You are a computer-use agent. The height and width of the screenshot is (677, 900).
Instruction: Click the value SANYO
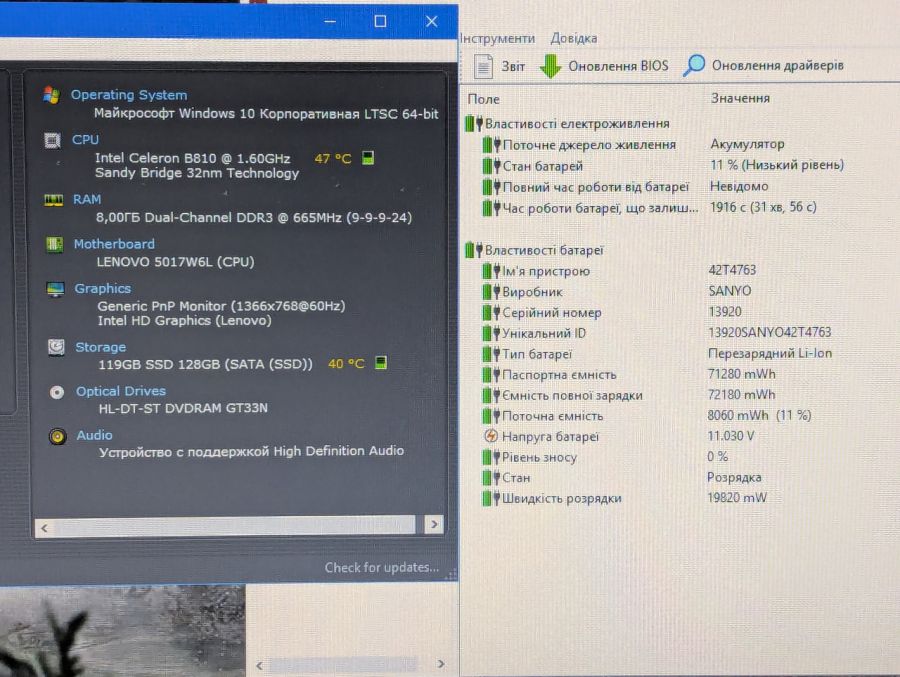[730, 291]
